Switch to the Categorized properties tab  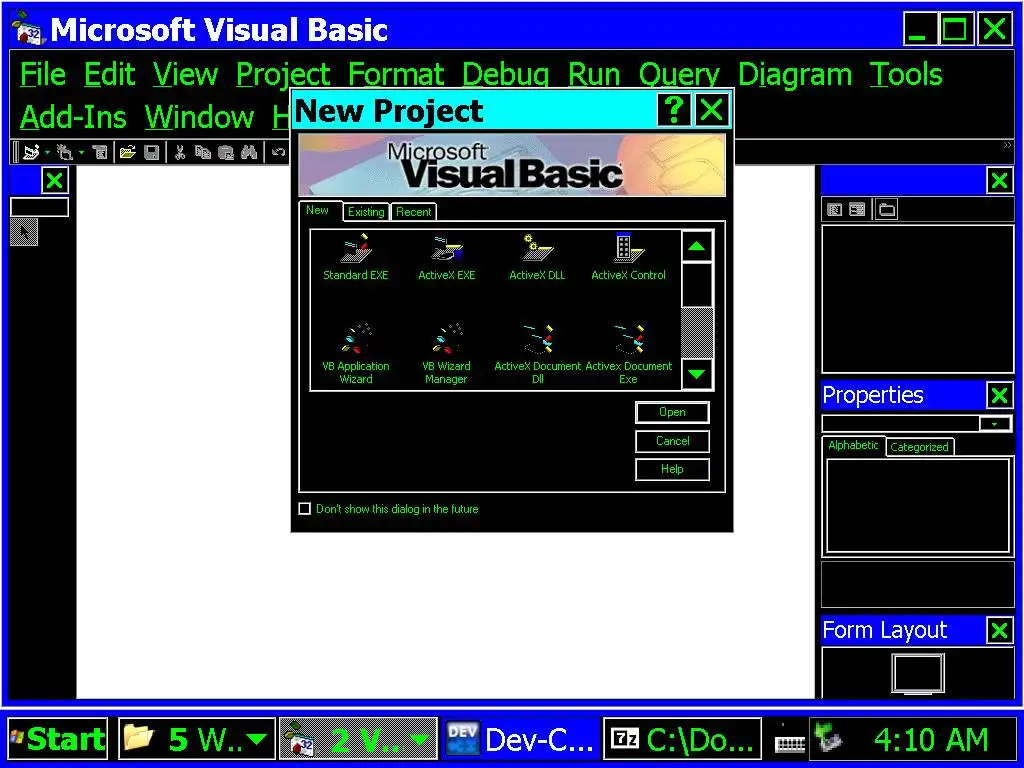[919, 447]
